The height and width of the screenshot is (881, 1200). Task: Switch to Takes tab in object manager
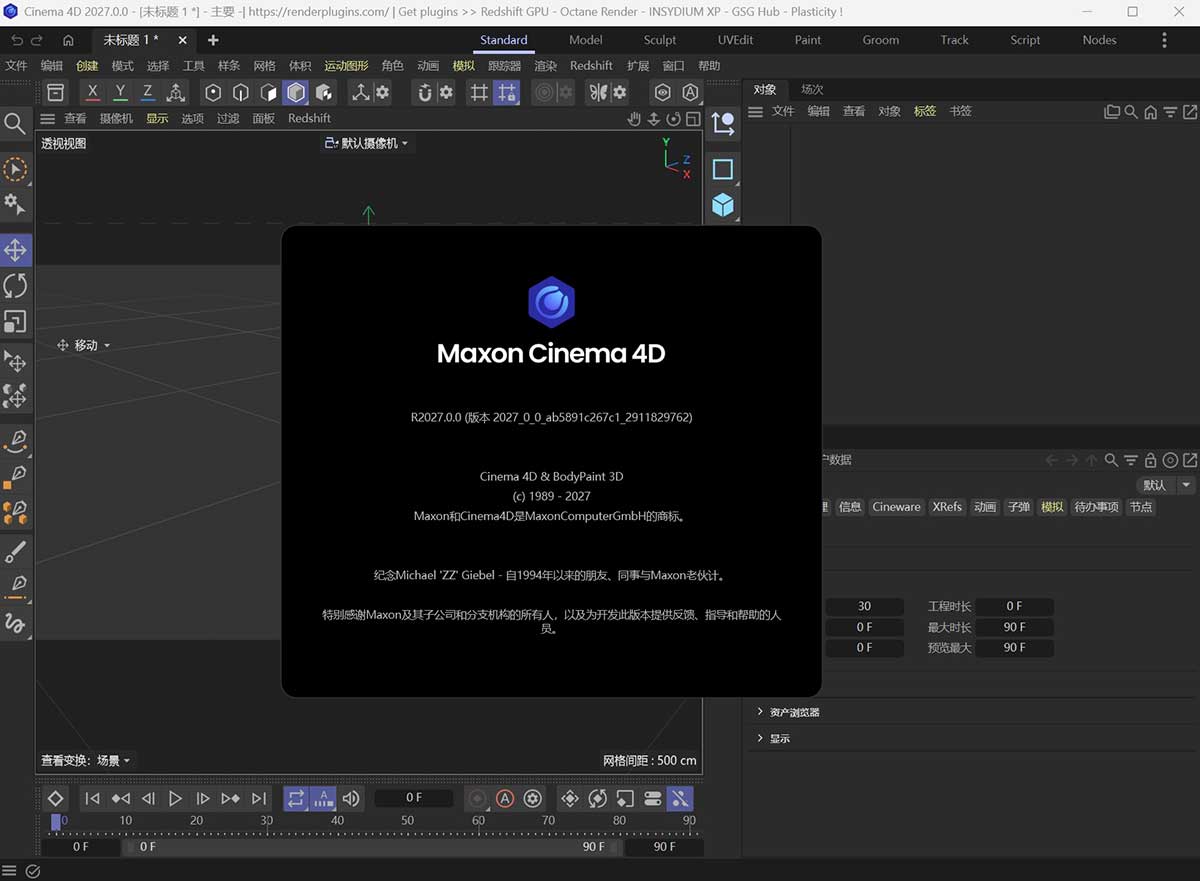click(x=812, y=89)
